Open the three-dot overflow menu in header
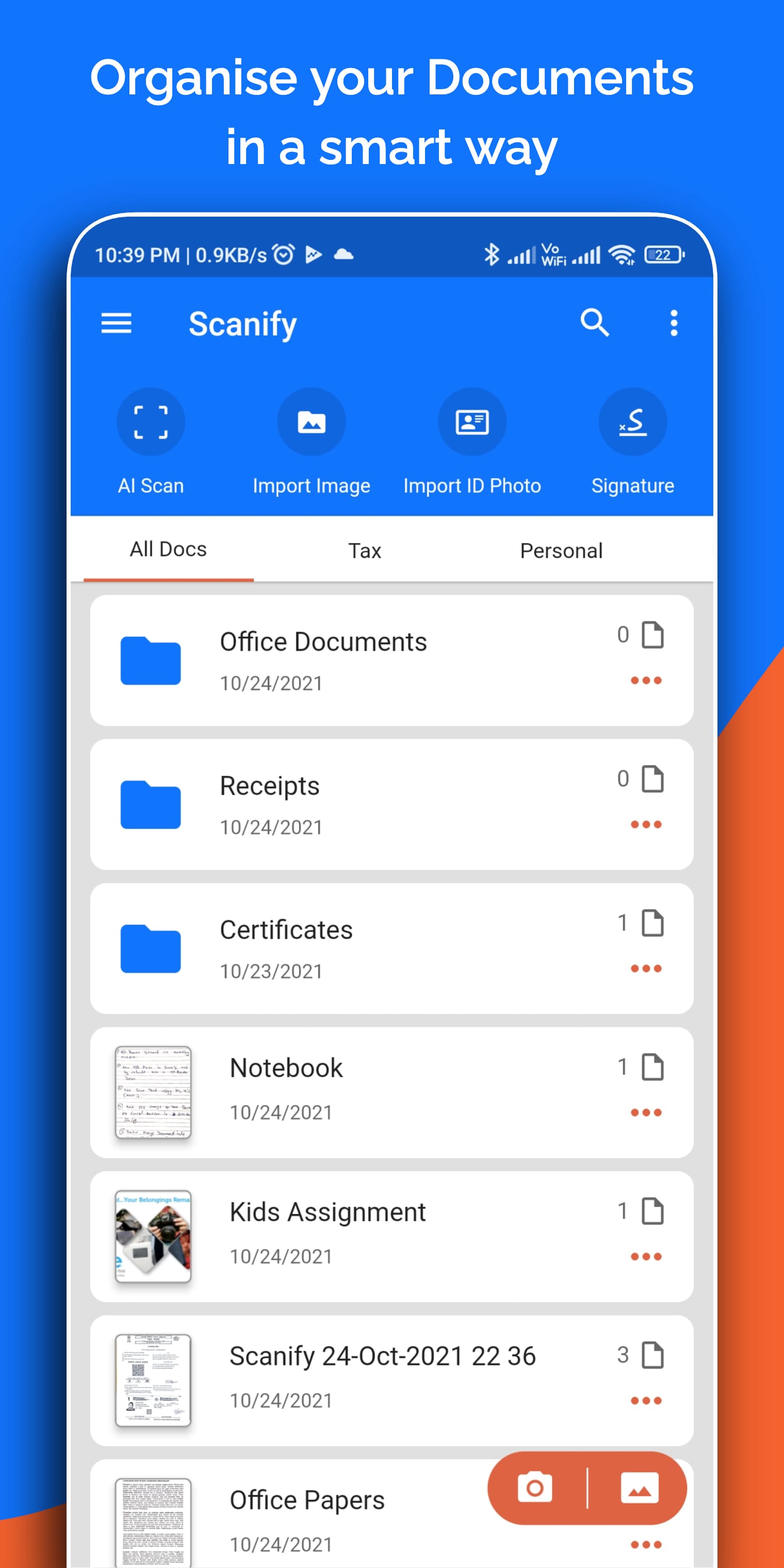Image resolution: width=784 pixels, height=1568 pixels. point(673,322)
